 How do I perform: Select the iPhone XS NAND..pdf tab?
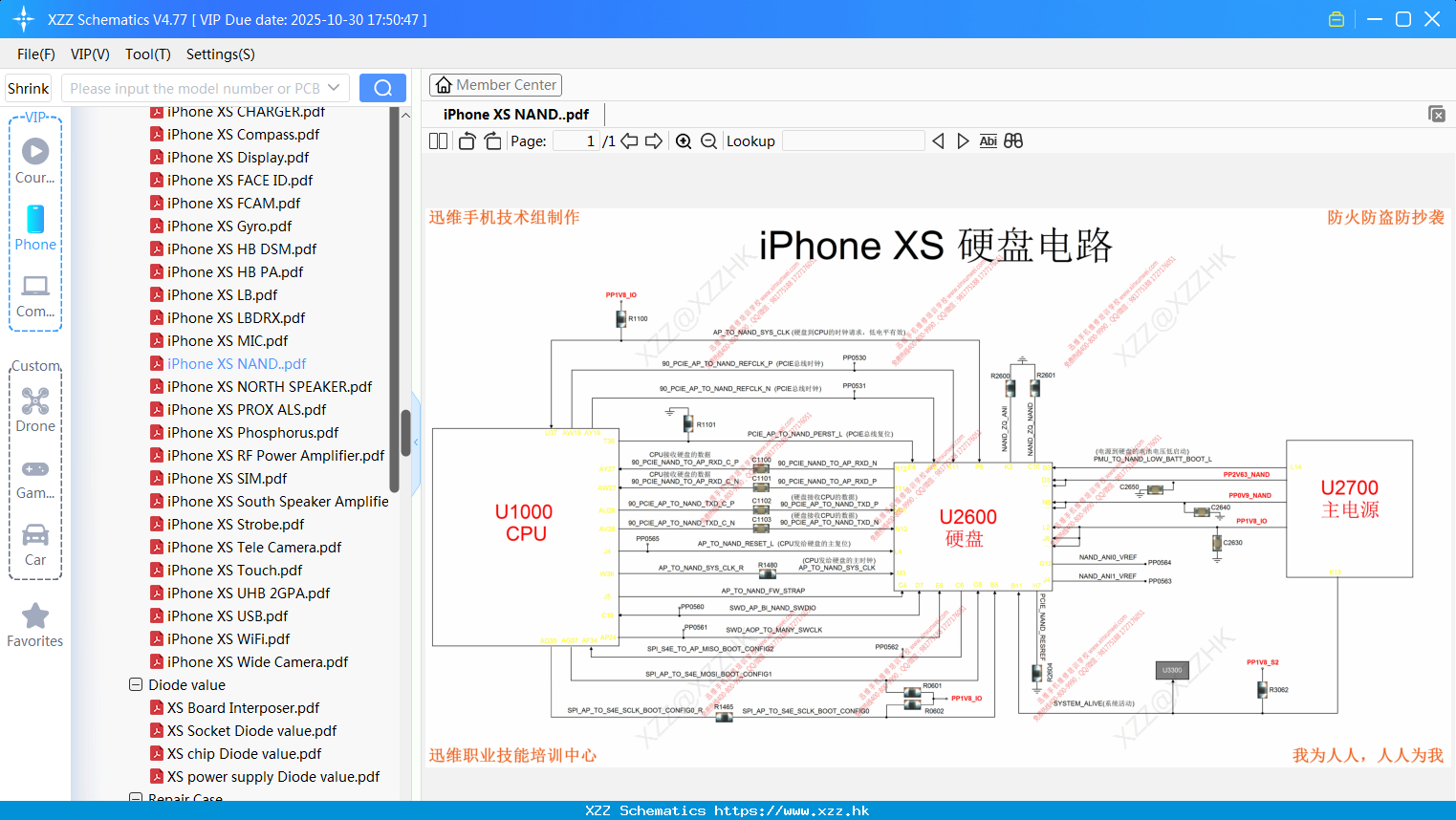point(516,115)
